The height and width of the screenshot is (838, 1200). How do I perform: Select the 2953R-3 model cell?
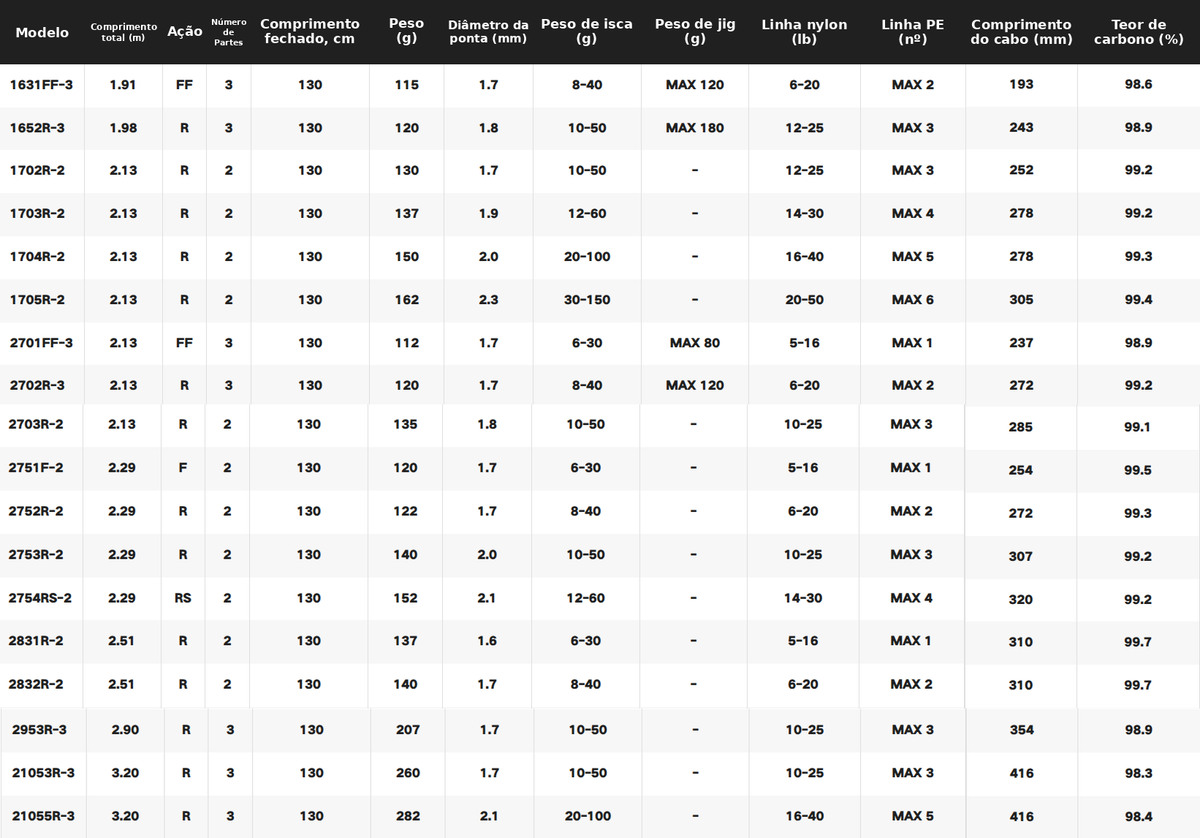(40, 730)
